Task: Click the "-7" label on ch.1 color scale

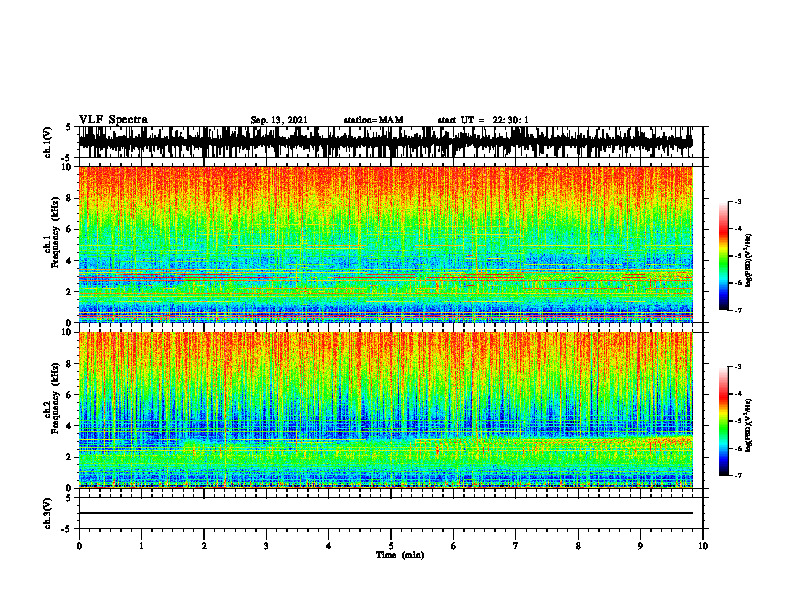Action: click(738, 310)
